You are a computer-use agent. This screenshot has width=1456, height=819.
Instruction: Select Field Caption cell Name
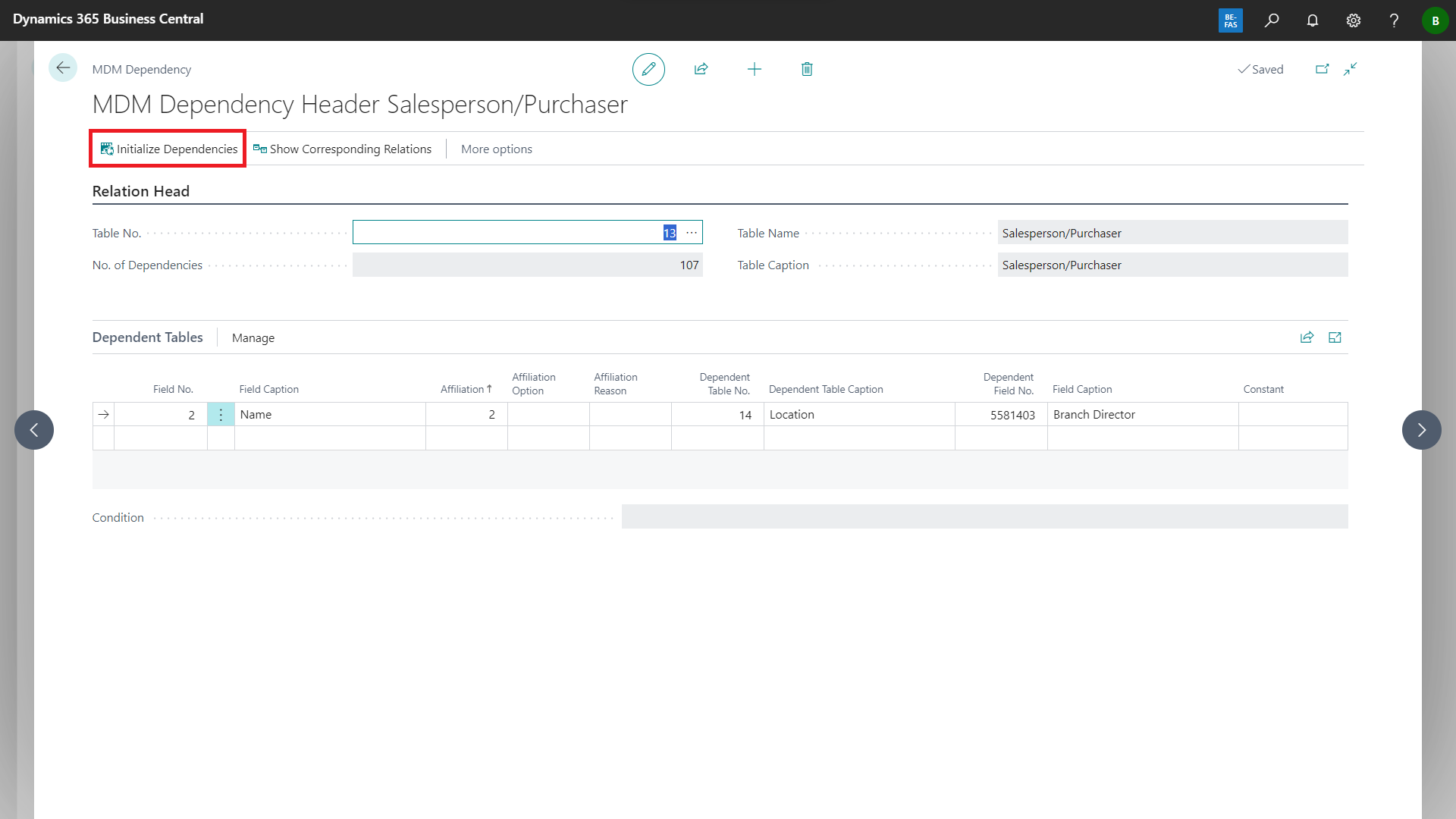point(330,415)
